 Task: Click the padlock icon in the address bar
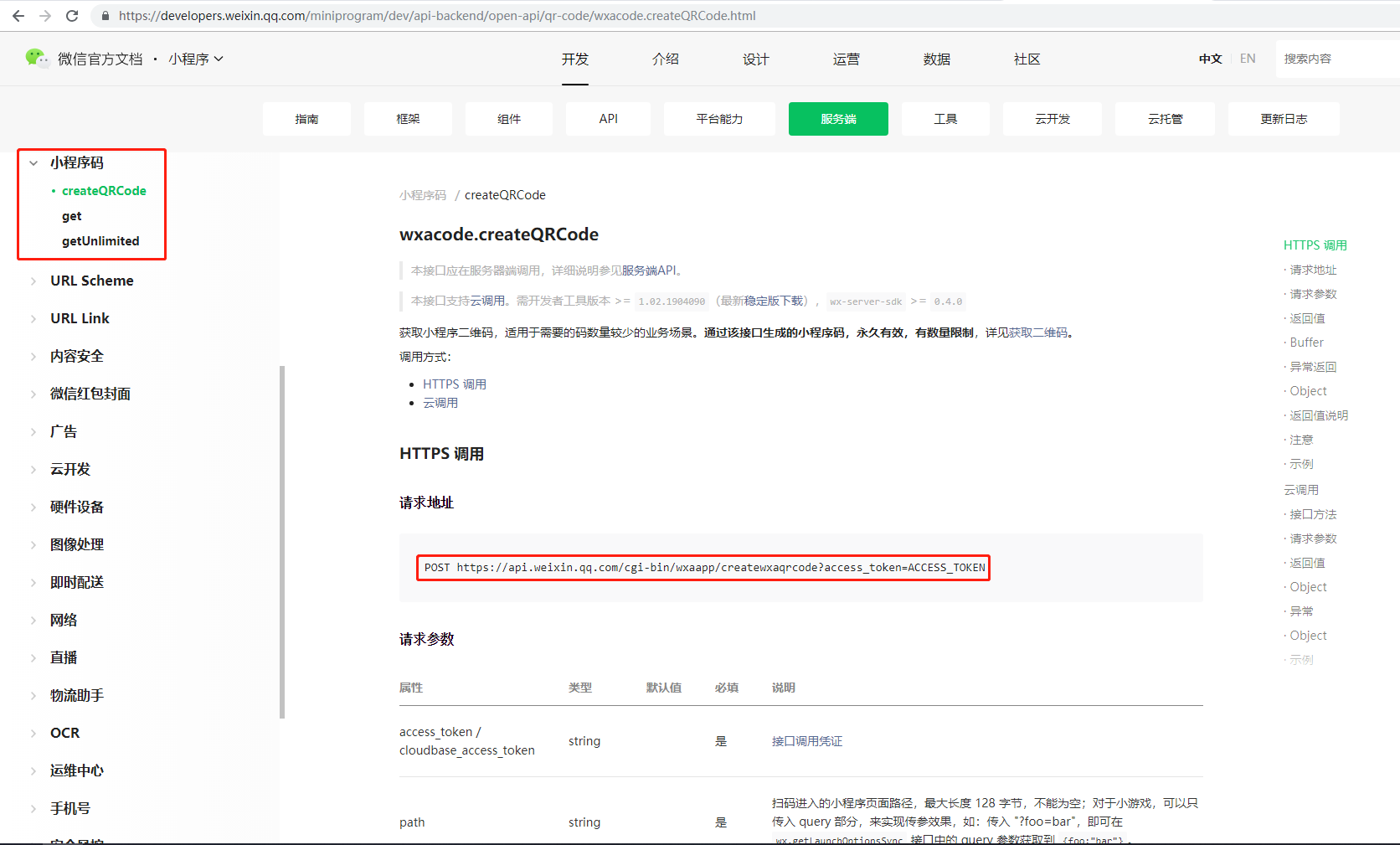106,16
